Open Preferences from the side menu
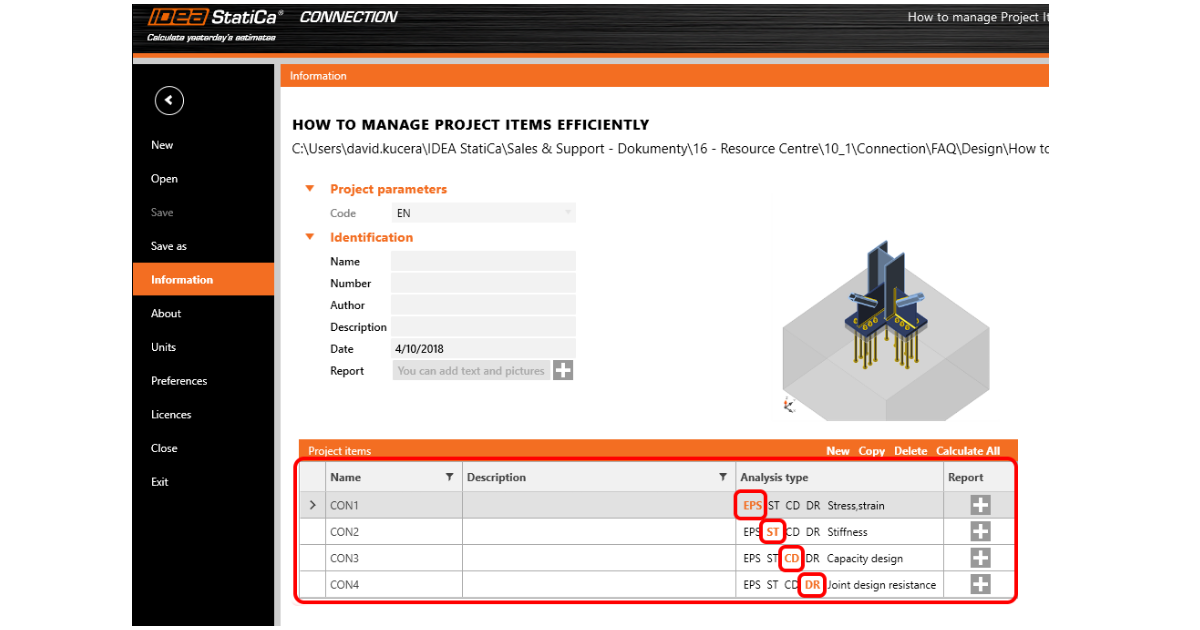This screenshot has height=630, width=1200. (x=179, y=381)
